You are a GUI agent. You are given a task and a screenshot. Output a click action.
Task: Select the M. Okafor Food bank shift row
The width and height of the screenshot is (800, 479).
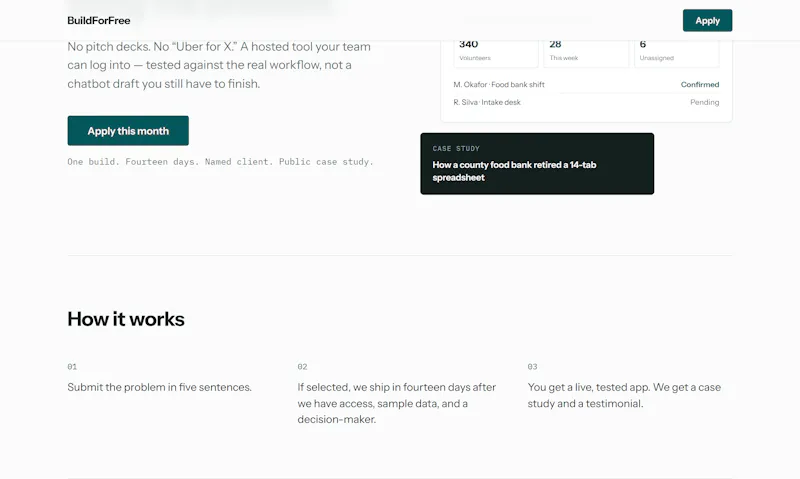586,85
